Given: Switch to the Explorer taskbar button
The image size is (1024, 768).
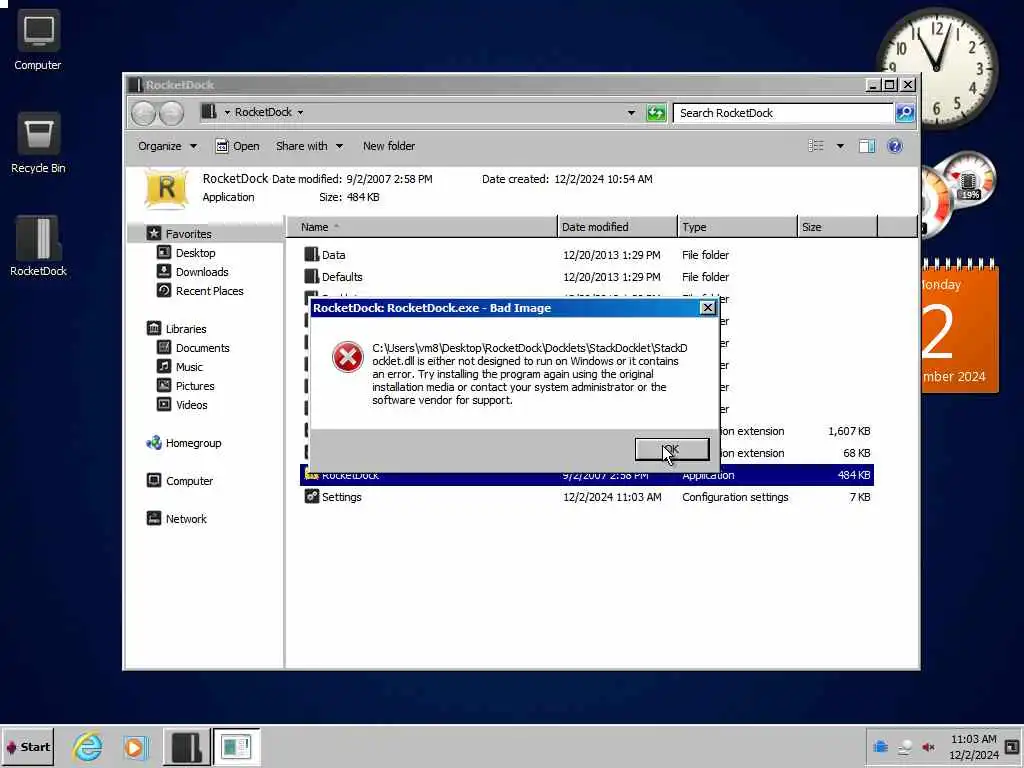Looking at the screenshot, I should 187,747.
